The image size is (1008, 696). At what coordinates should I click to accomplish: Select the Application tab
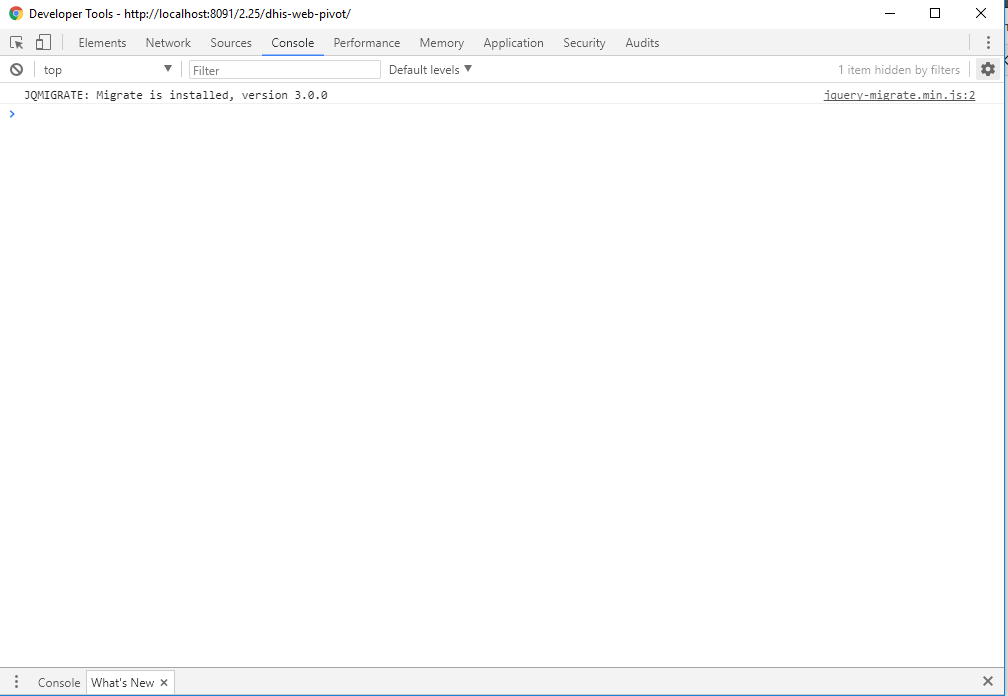pyautogui.click(x=513, y=43)
